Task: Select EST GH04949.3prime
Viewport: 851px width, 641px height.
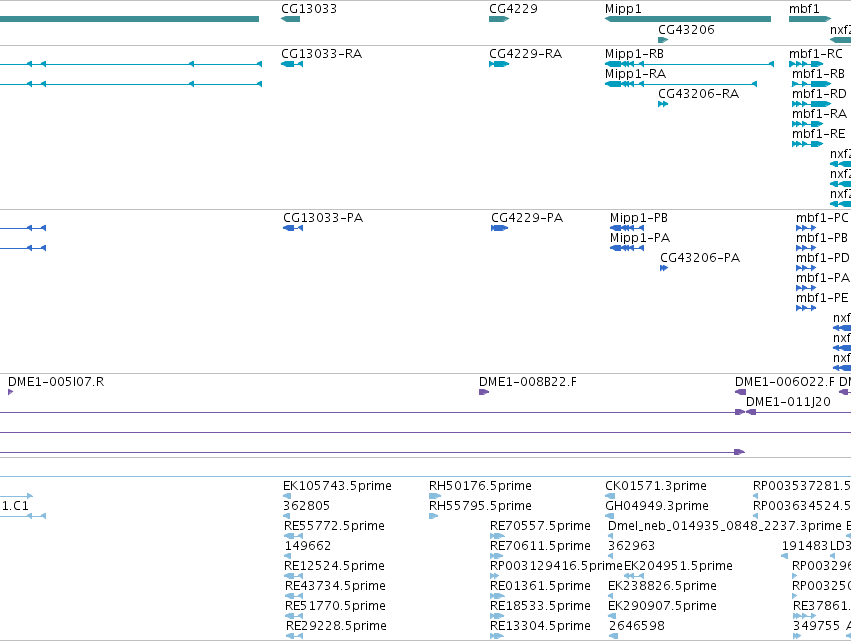Action: point(657,506)
